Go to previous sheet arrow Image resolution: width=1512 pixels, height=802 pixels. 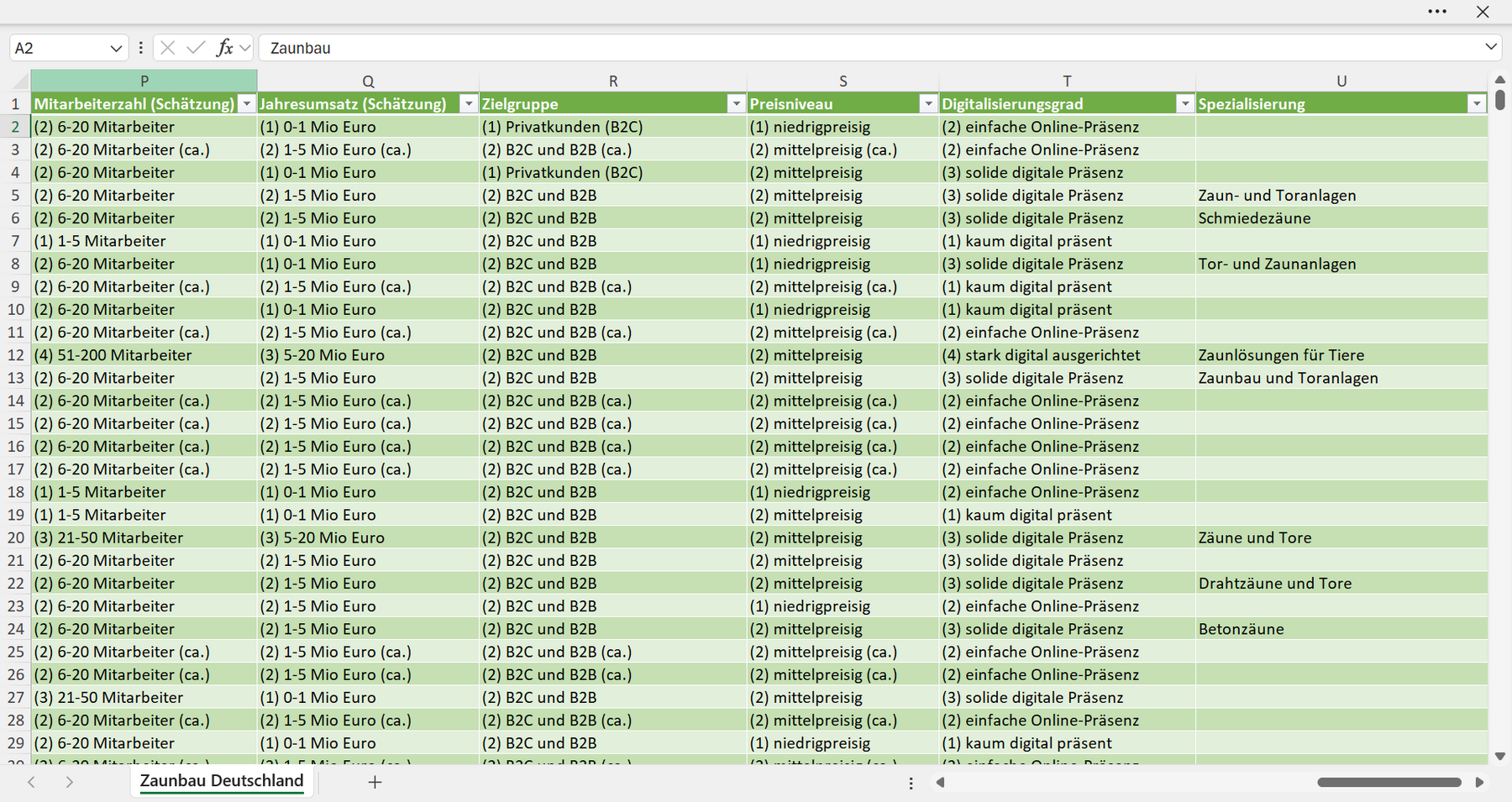[31, 782]
